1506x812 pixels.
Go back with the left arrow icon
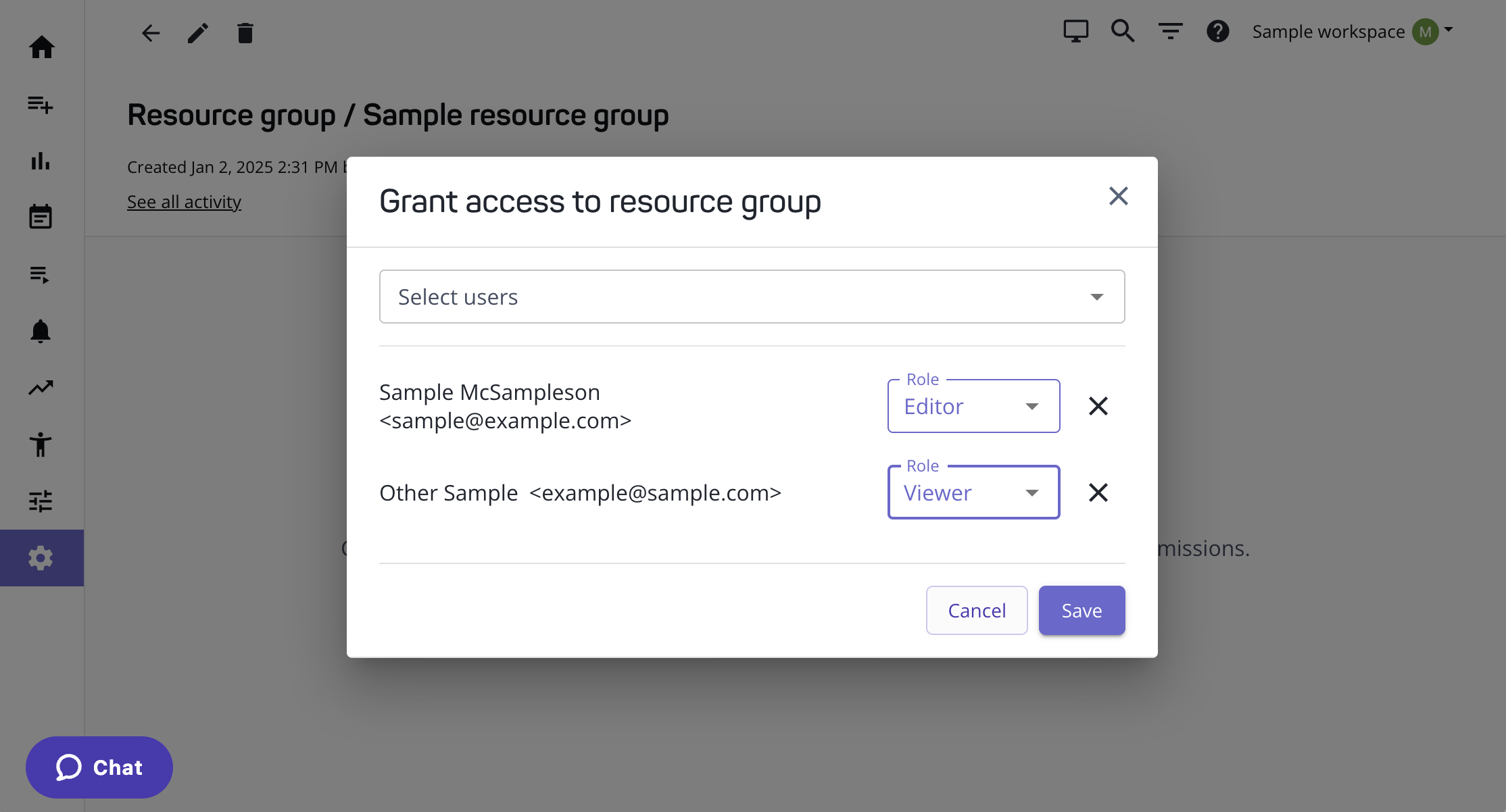151,33
